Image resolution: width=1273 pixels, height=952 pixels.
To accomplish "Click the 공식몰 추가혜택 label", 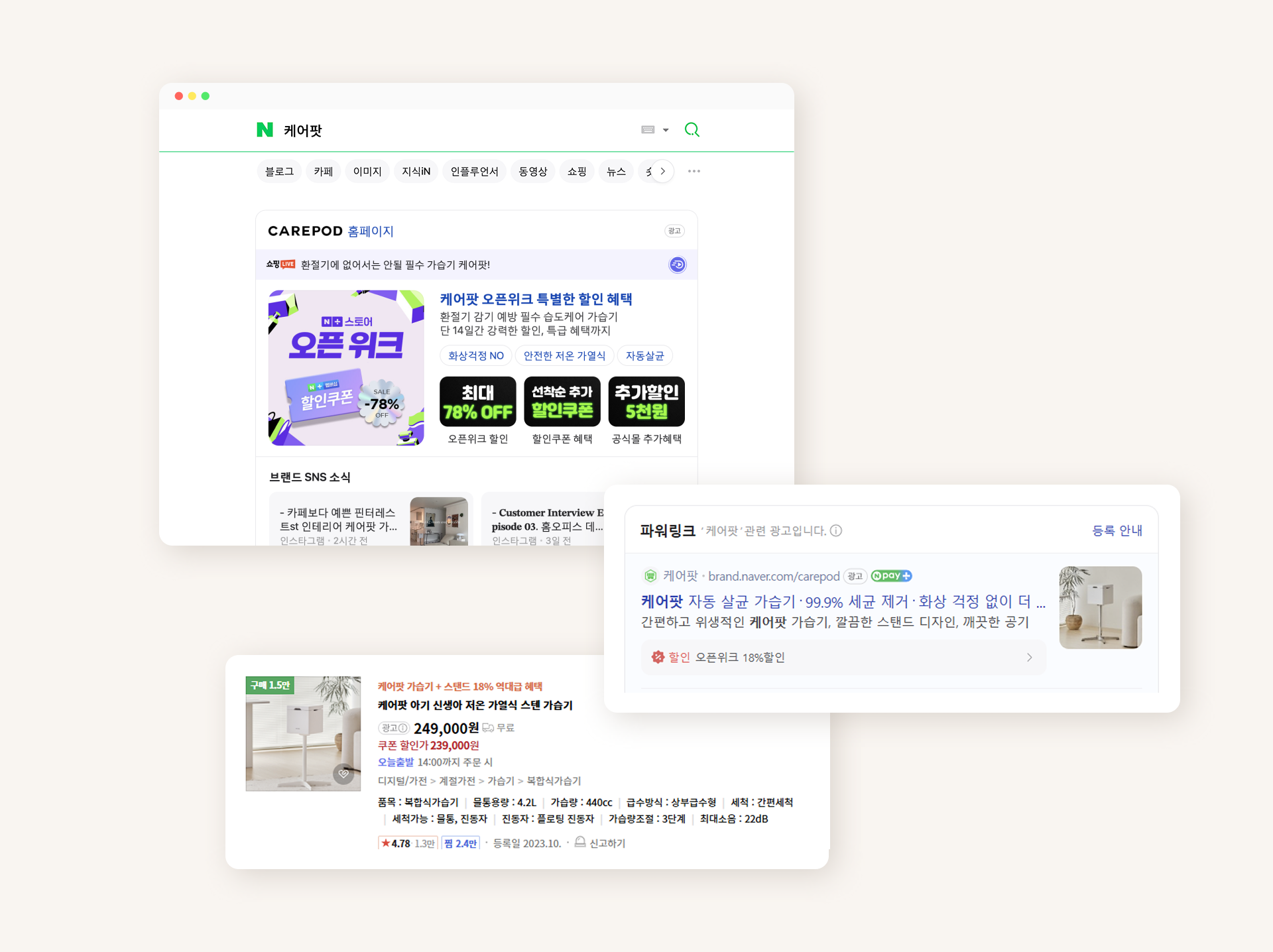I will [646, 439].
